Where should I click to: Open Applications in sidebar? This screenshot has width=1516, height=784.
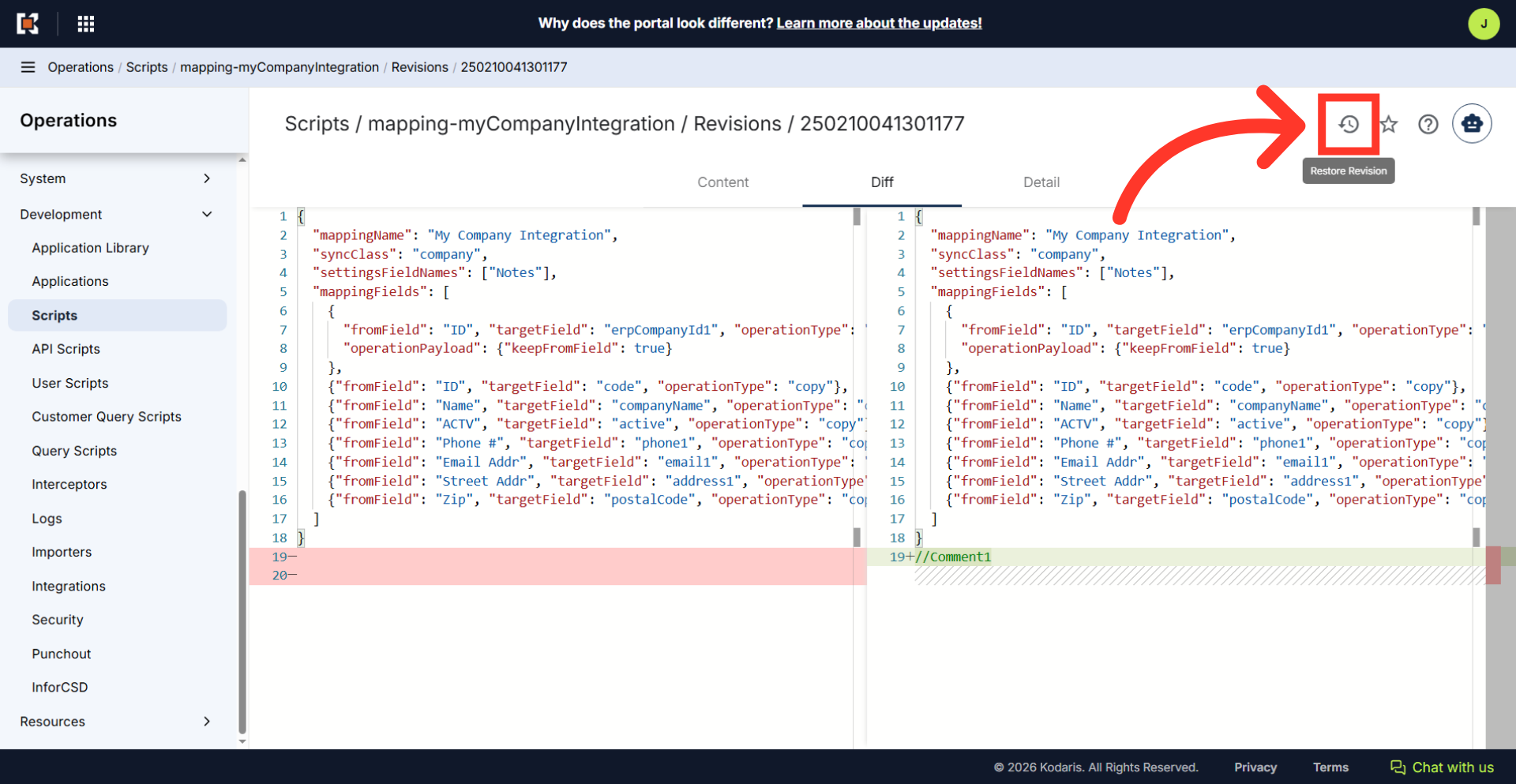(x=70, y=281)
